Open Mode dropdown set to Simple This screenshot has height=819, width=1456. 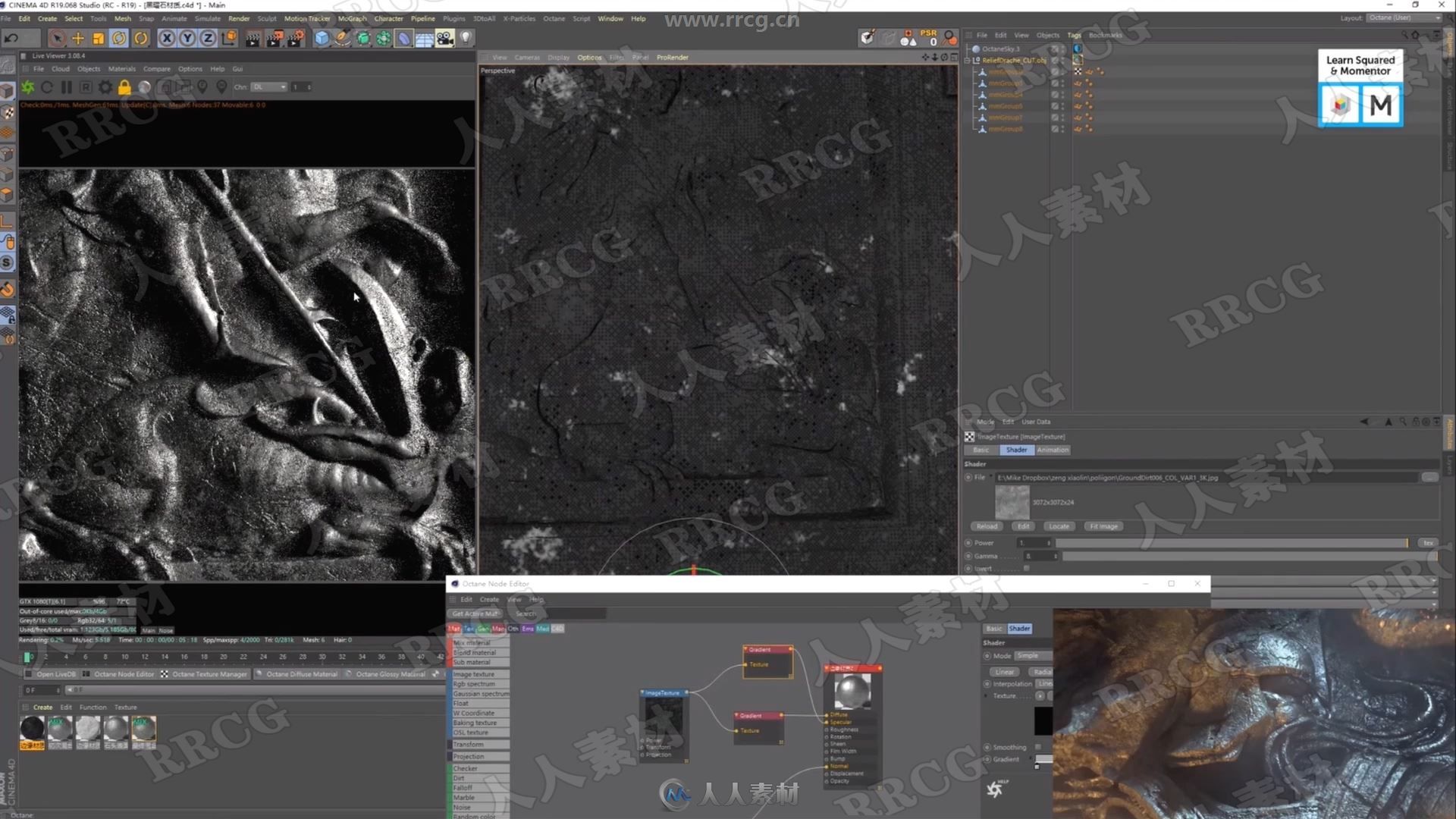click(1034, 656)
